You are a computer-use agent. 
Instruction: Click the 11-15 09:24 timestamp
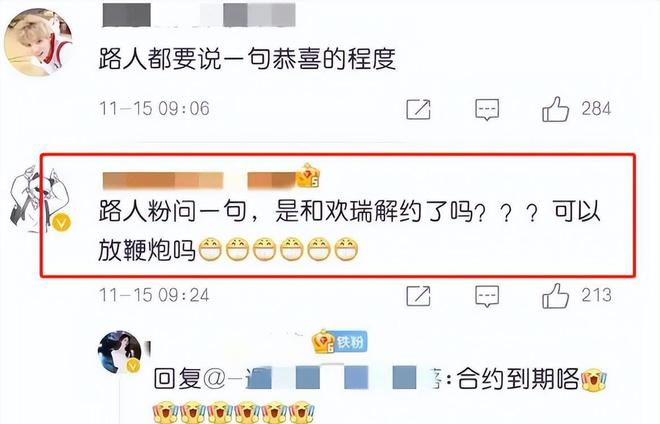click(154, 295)
